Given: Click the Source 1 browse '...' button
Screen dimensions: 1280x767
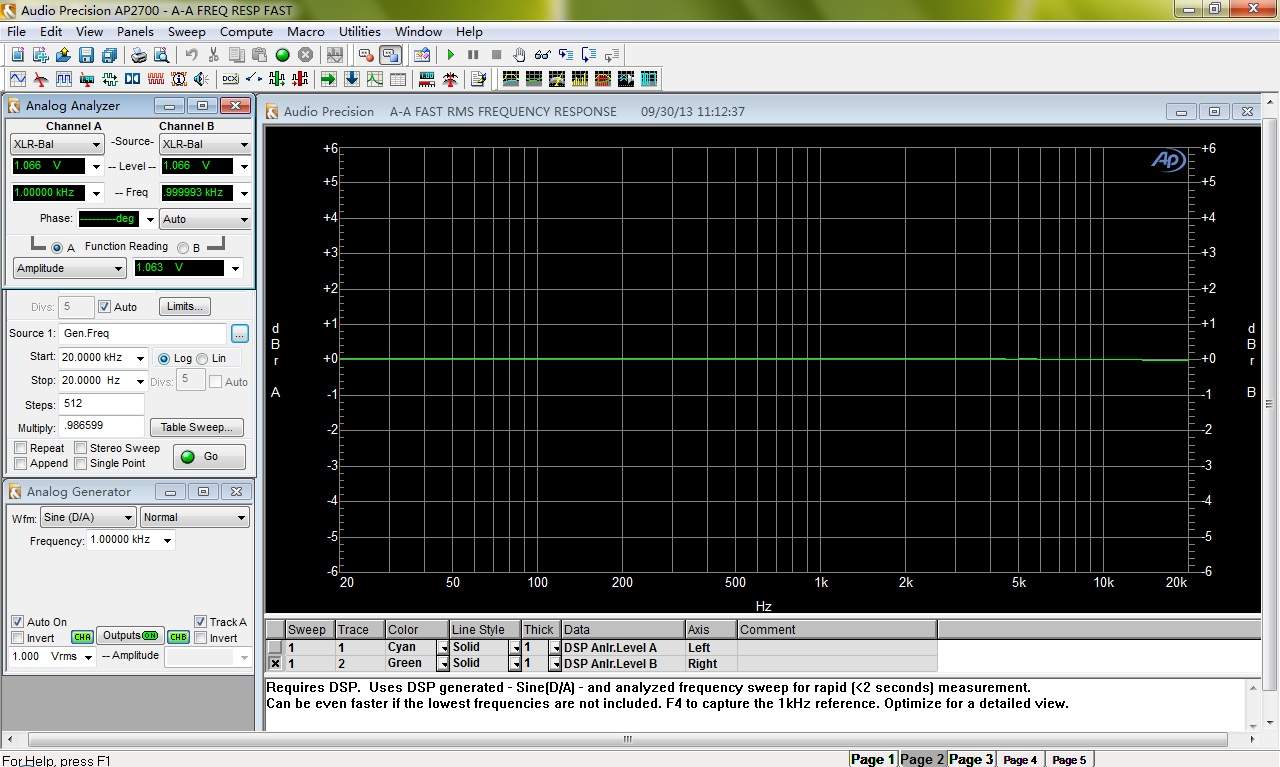Looking at the screenshot, I should coord(239,333).
